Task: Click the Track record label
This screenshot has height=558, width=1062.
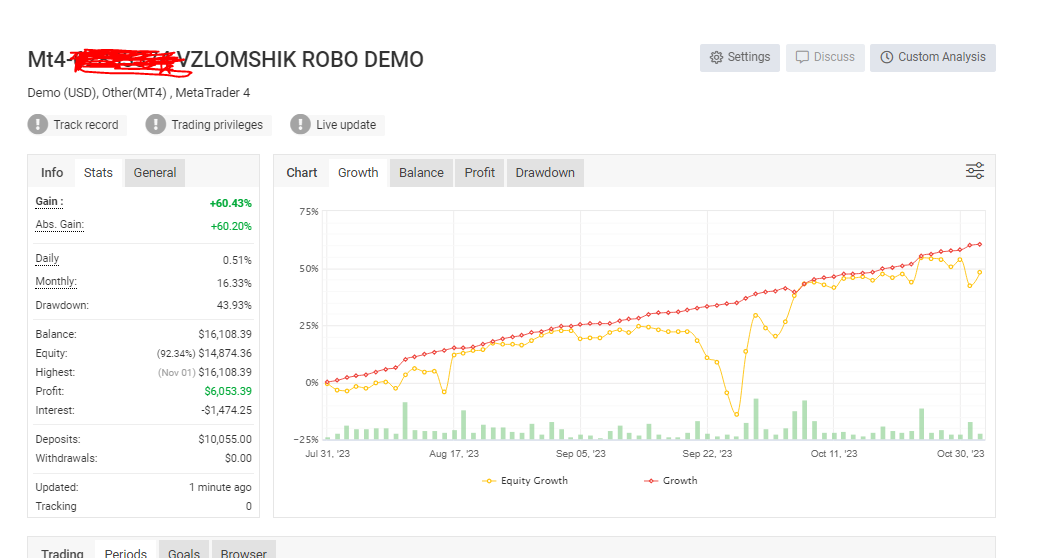Action: pos(86,125)
